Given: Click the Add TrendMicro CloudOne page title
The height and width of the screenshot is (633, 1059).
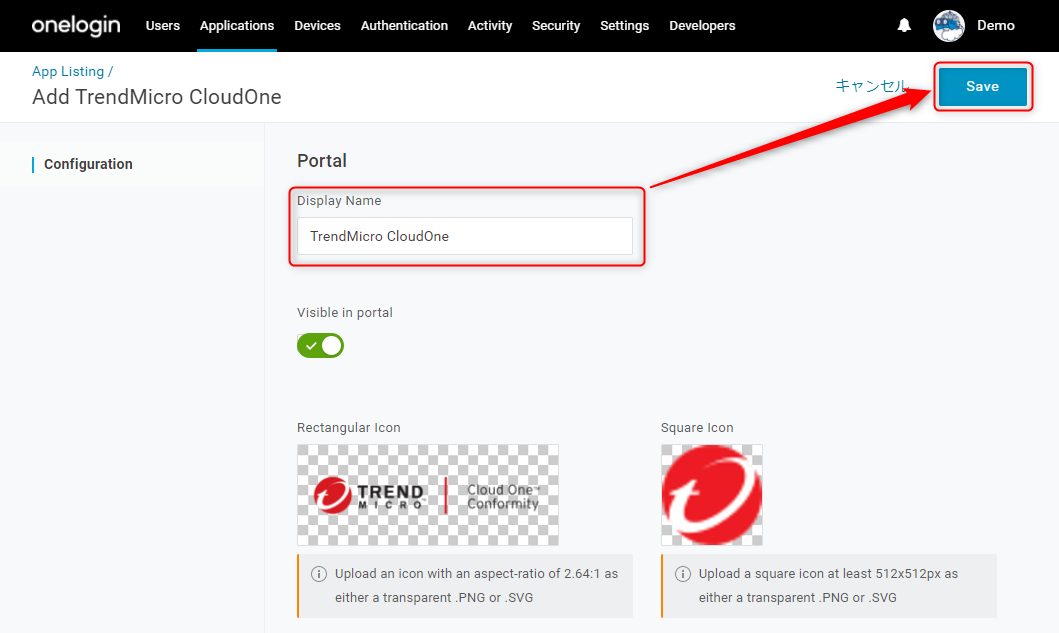Looking at the screenshot, I should click(157, 97).
